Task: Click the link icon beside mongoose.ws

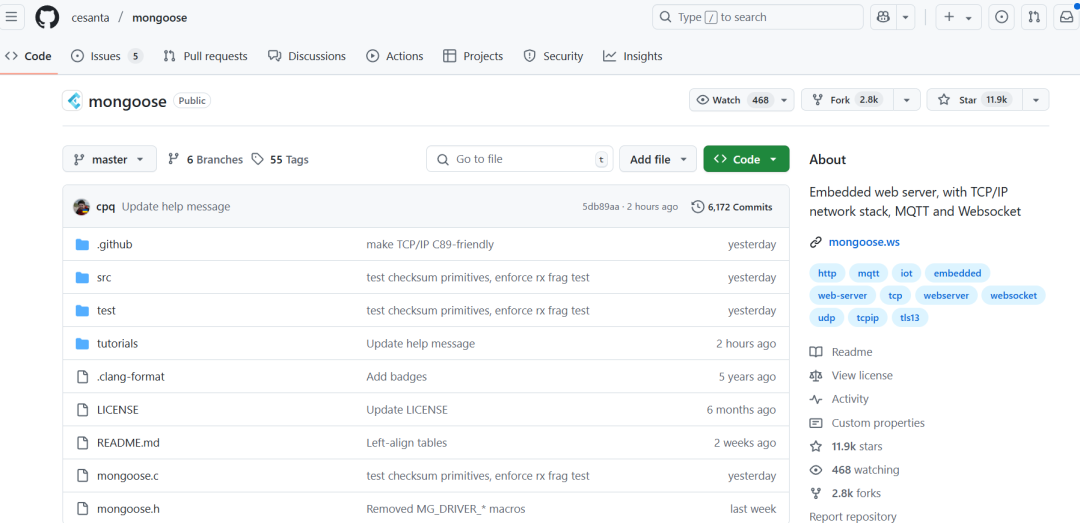Action: 816,243
